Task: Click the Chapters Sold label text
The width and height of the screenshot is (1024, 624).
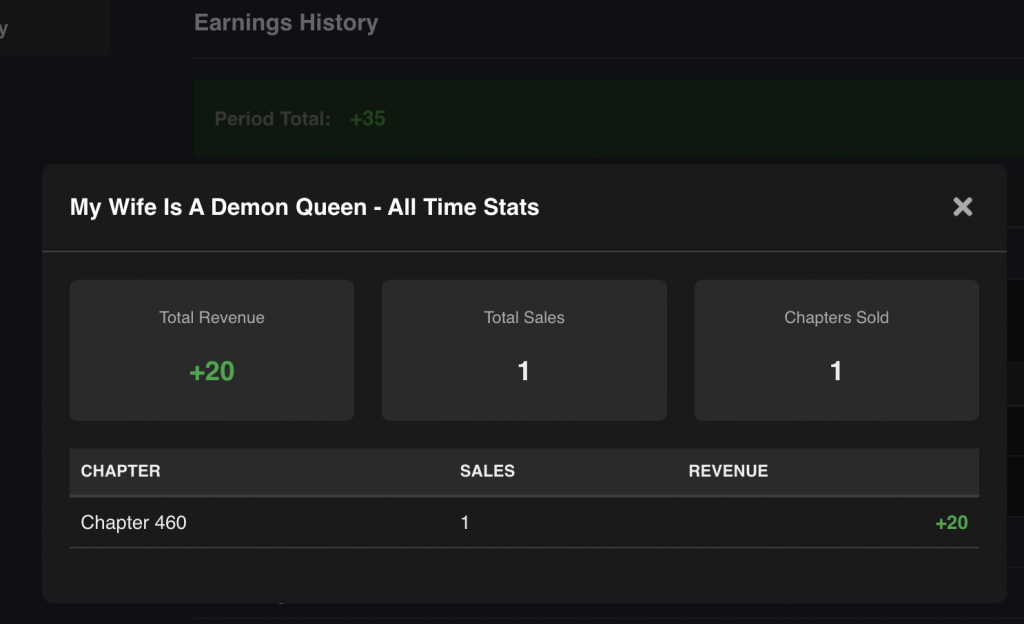Action: pos(836,318)
